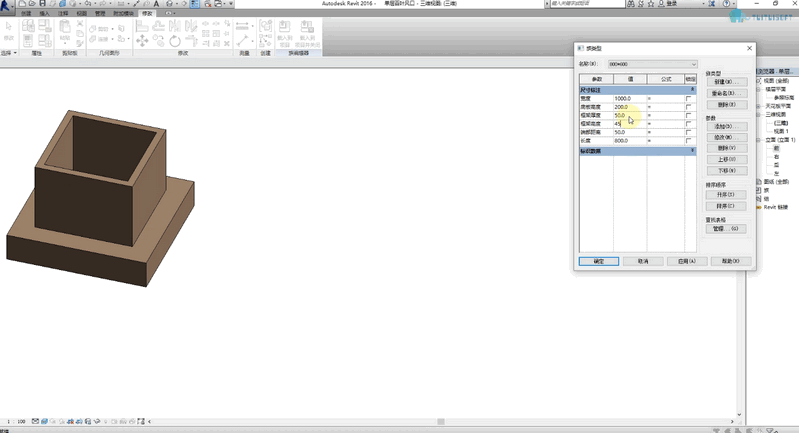Click the search box in the title bar
The width and height of the screenshot is (799, 433).
[x=588, y=4]
